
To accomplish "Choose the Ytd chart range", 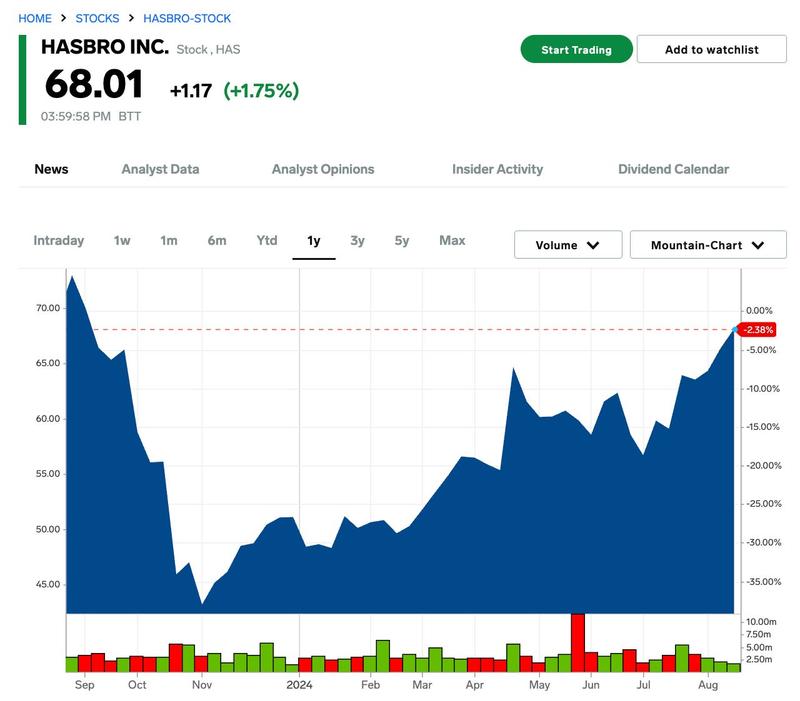I will click(267, 240).
